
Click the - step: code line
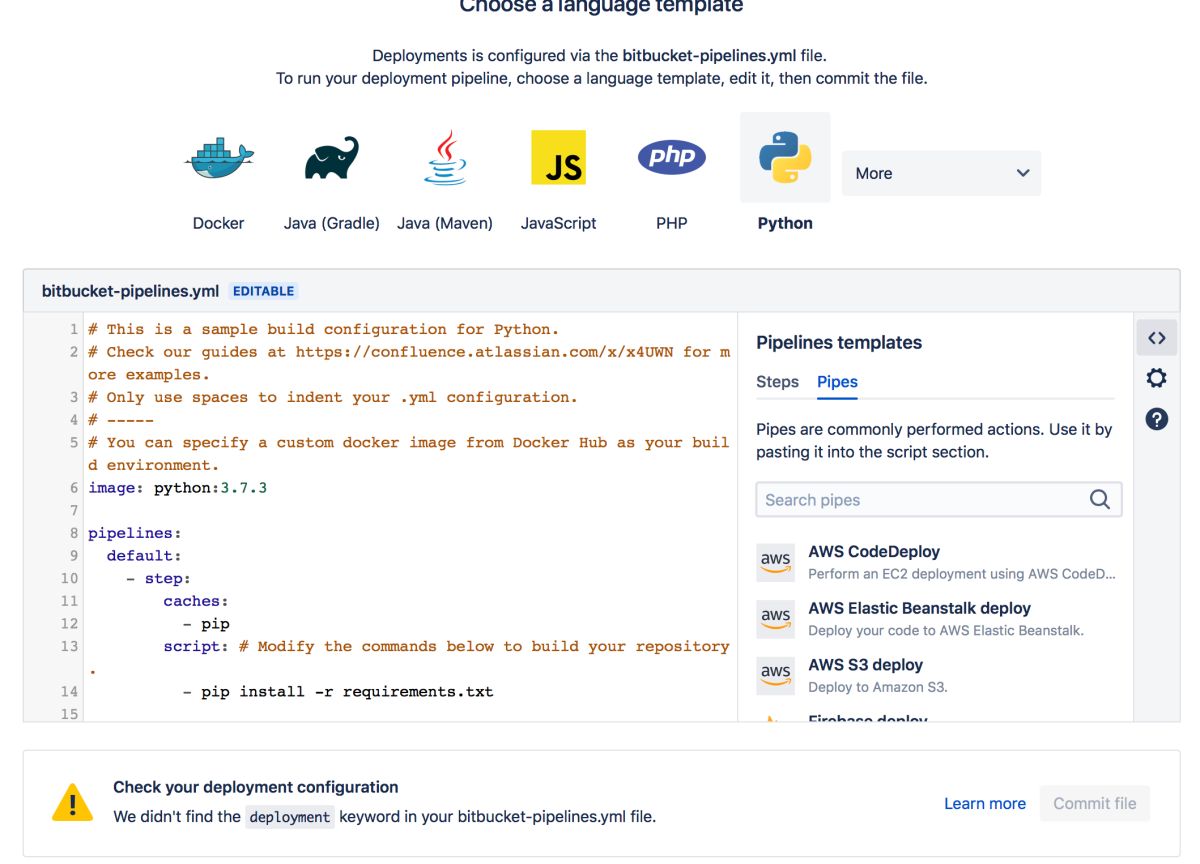158,578
